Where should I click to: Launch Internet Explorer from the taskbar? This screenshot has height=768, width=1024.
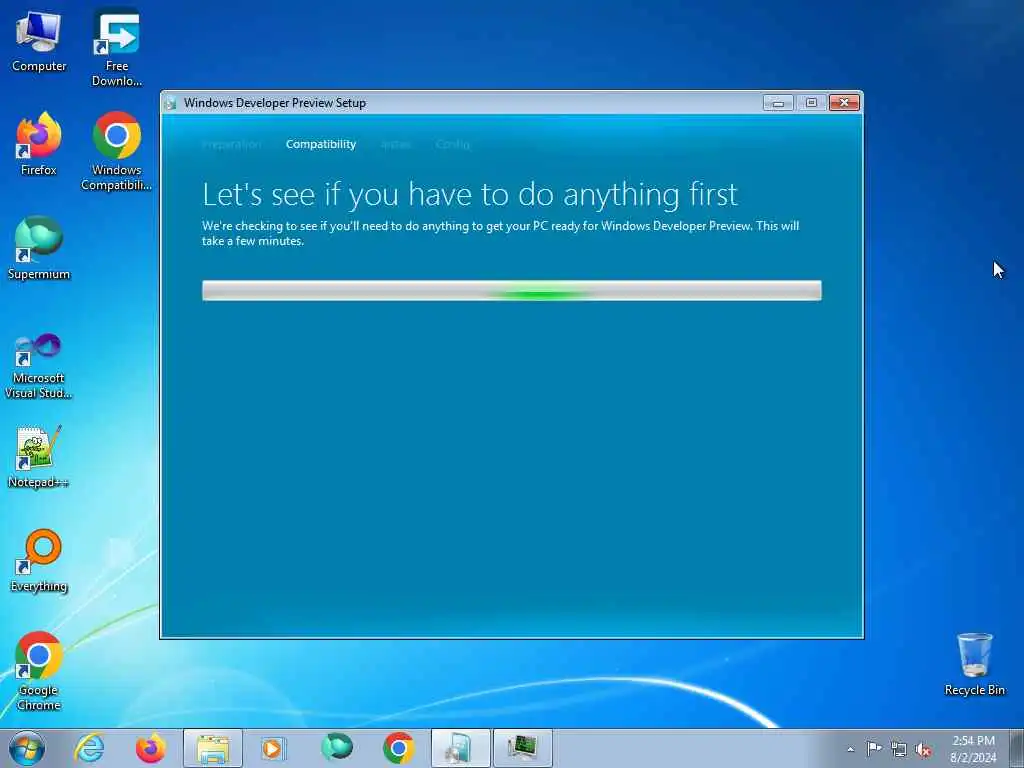(89, 748)
